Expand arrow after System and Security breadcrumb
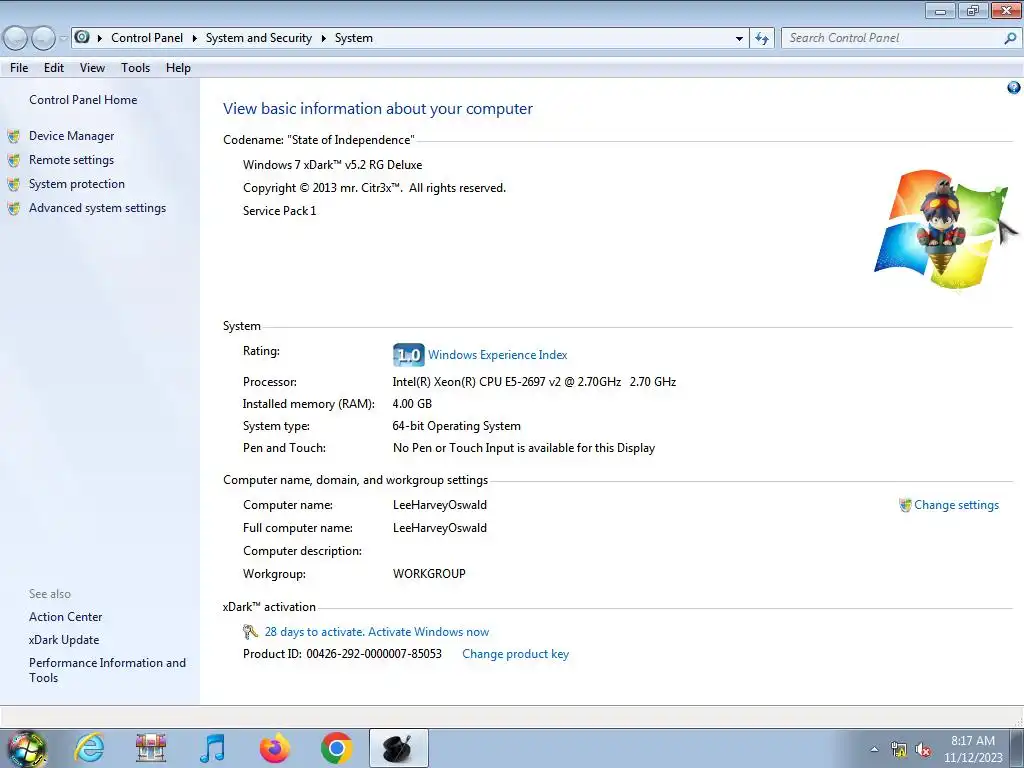1024x768 pixels. click(323, 39)
